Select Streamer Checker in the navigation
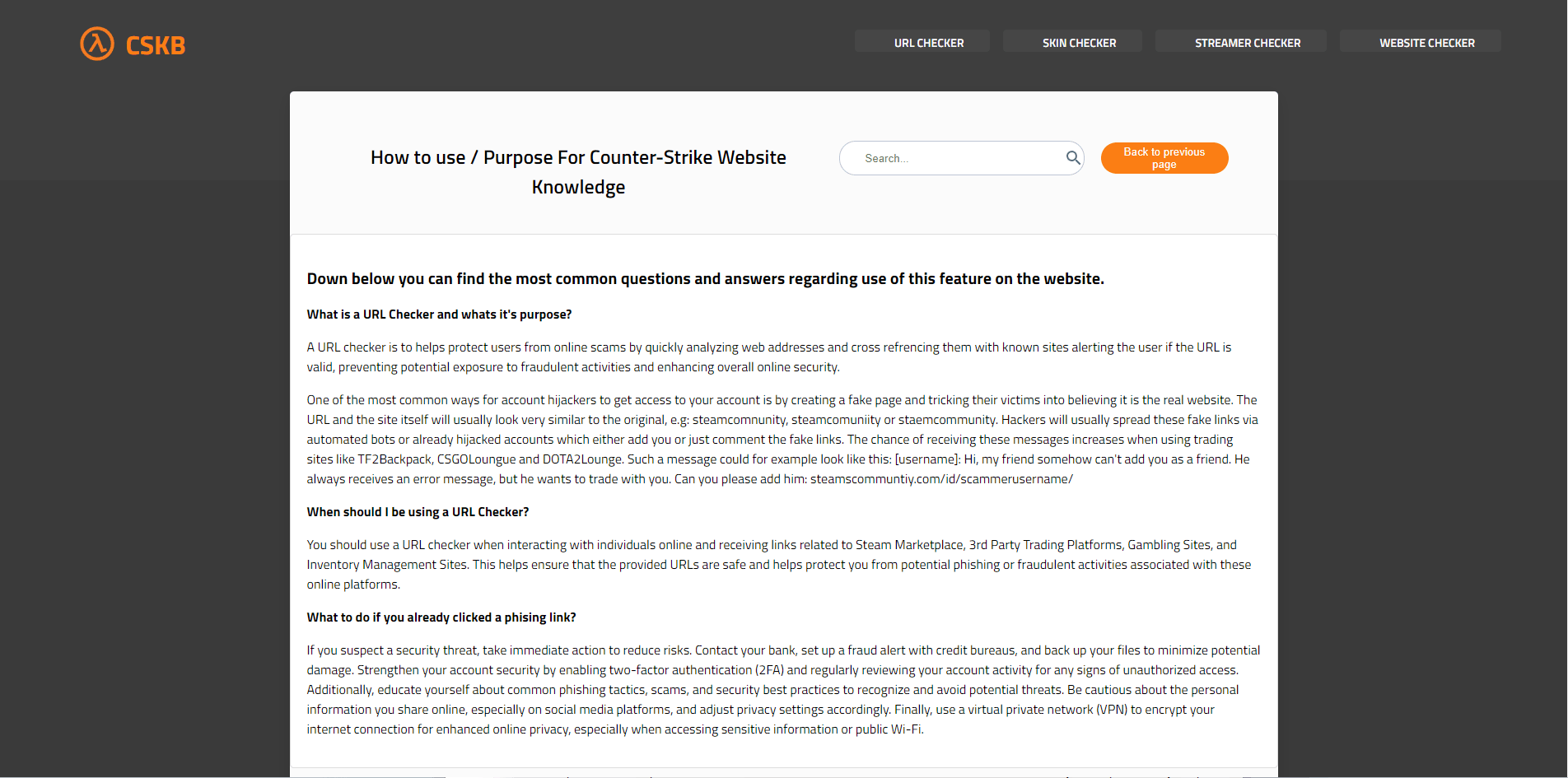The image size is (1568, 778). pyautogui.click(x=1247, y=43)
